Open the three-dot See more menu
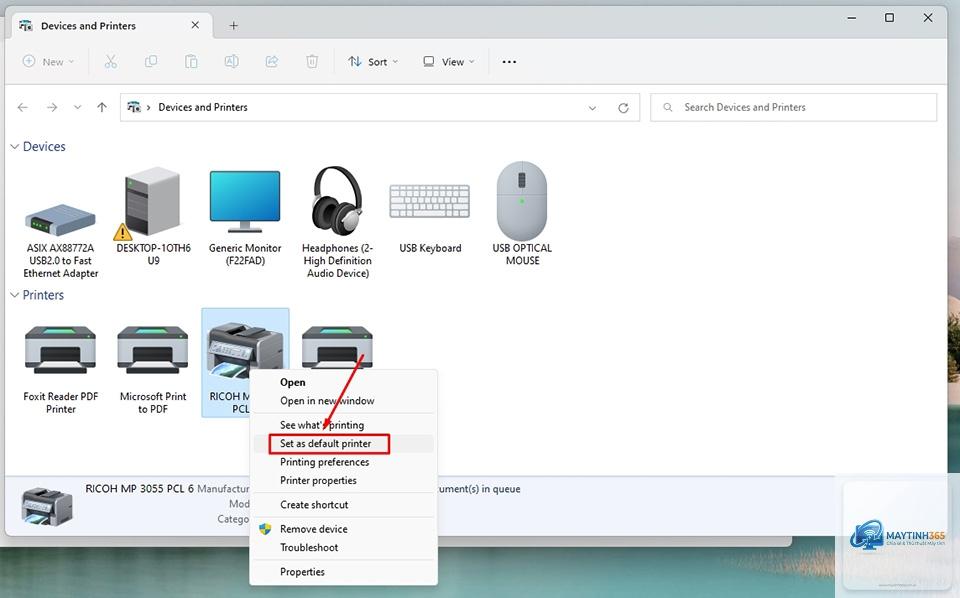This screenshot has height=598, width=960. [x=509, y=62]
